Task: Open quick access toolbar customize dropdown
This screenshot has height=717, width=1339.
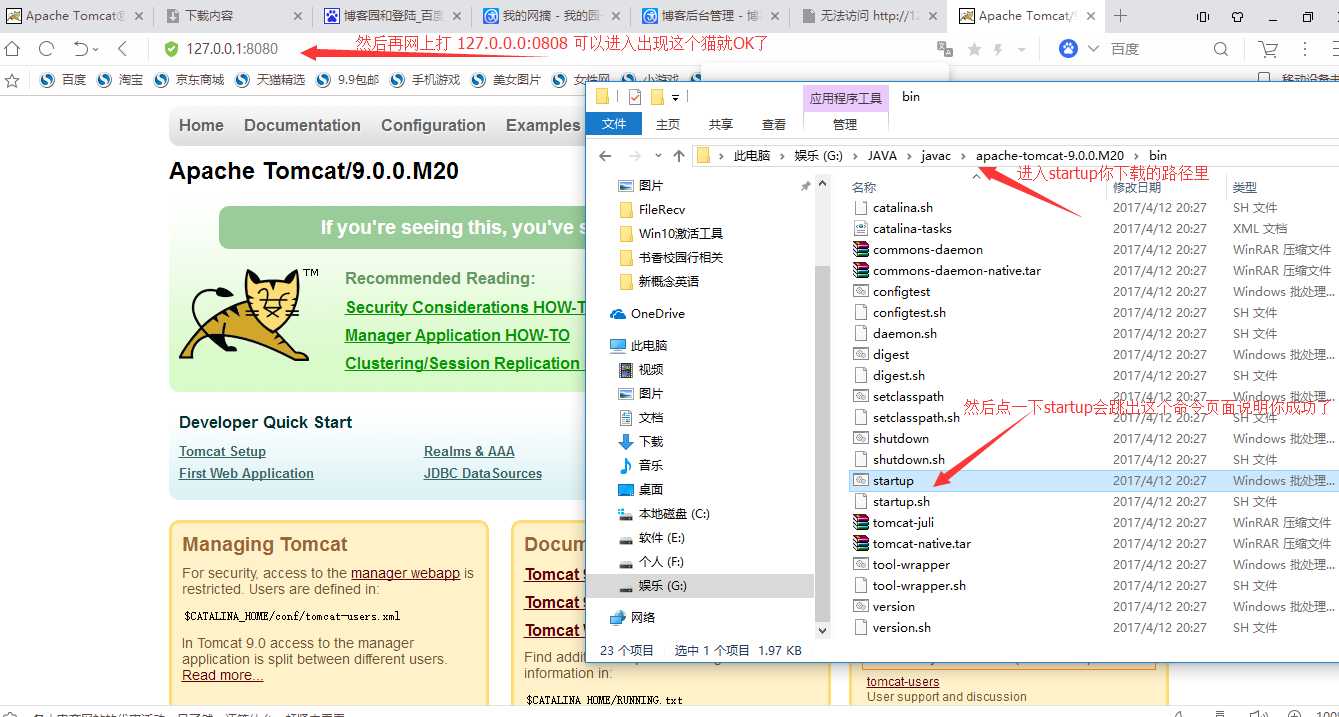Action: tap(675, 97)
